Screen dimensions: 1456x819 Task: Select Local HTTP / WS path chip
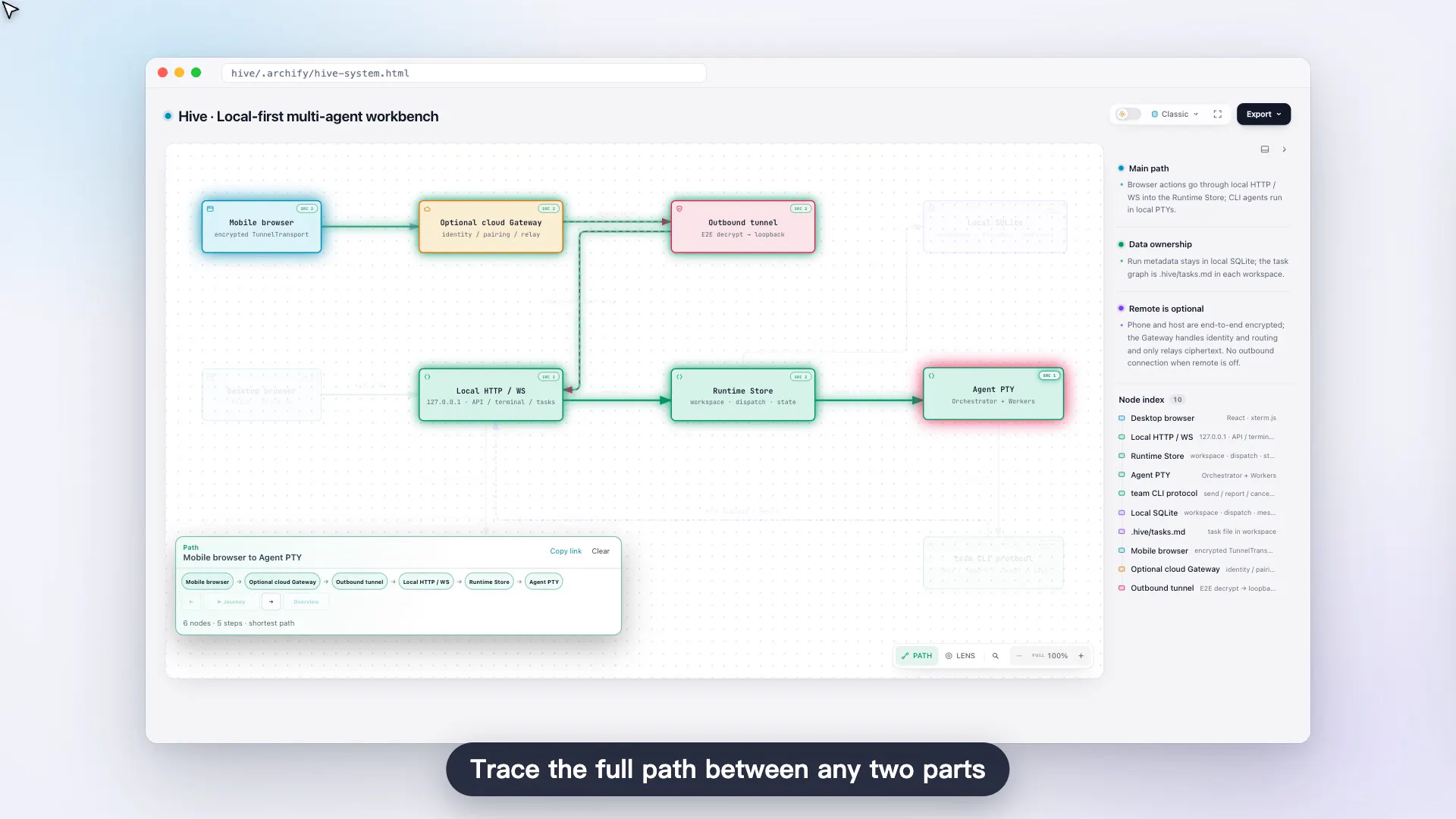coord(426,582)
